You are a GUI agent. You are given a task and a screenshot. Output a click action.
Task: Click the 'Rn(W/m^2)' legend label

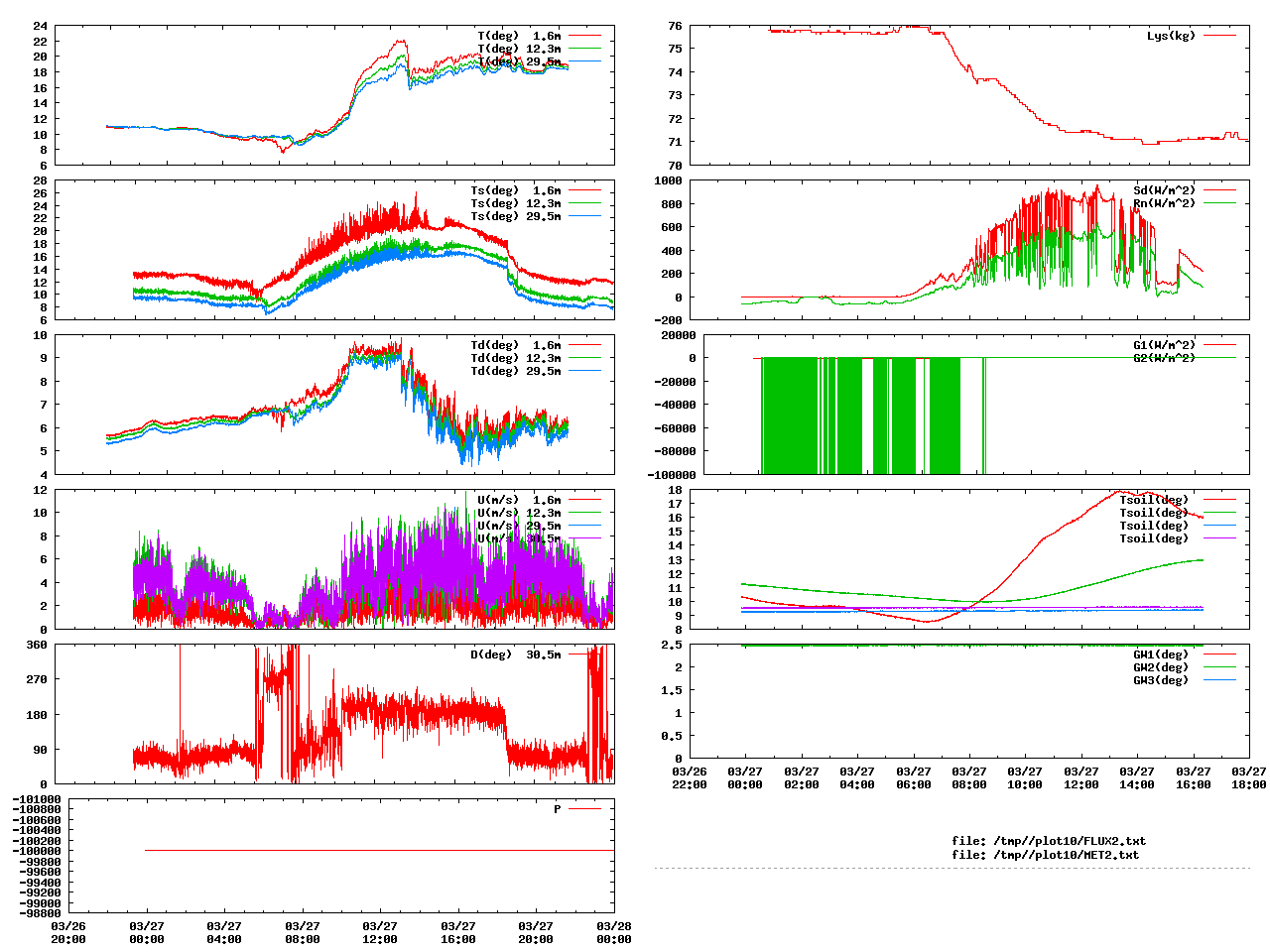click(x=1165, y=203)
